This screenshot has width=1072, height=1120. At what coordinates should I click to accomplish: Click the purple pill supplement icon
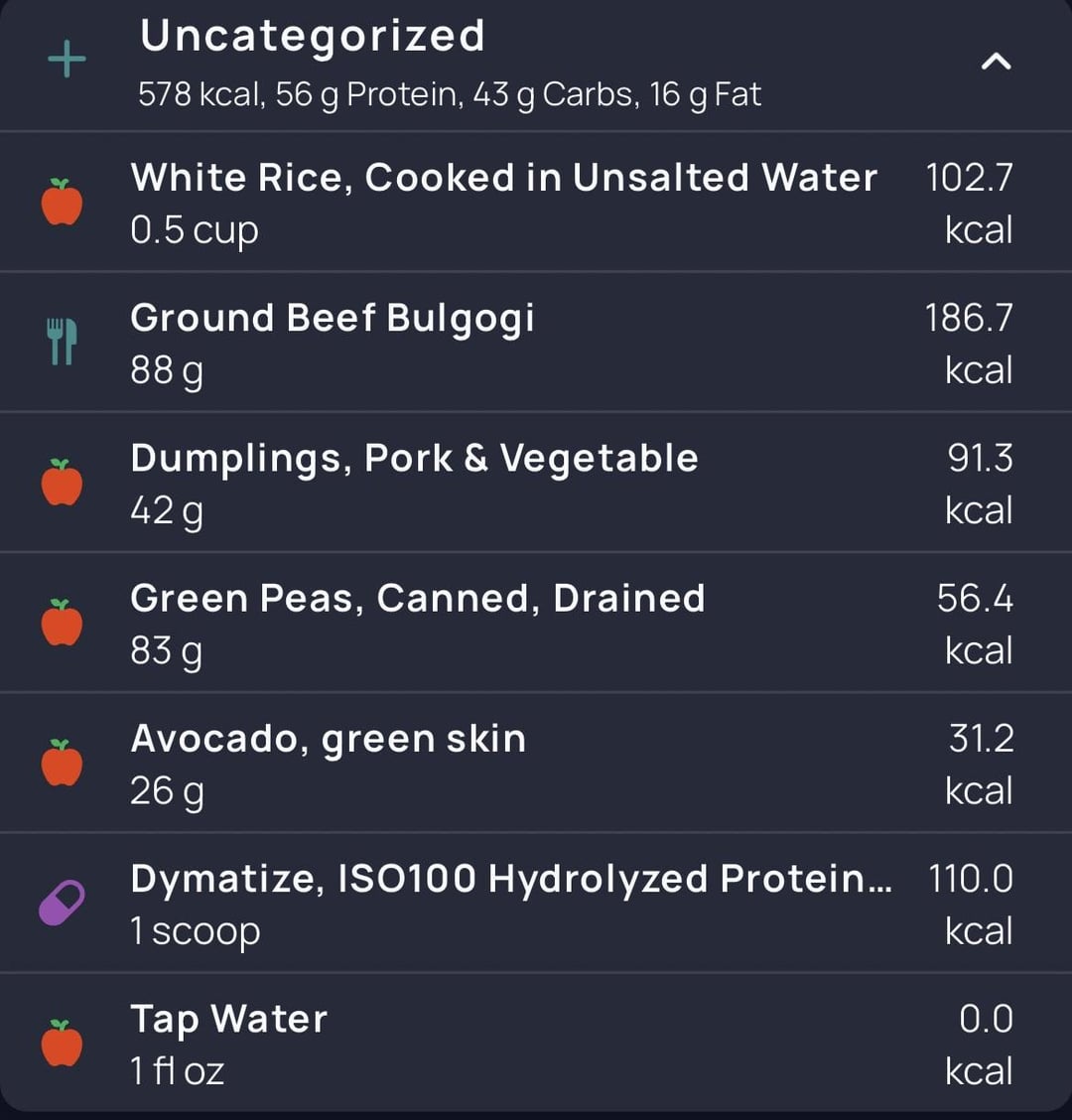[x=63, y=903]
